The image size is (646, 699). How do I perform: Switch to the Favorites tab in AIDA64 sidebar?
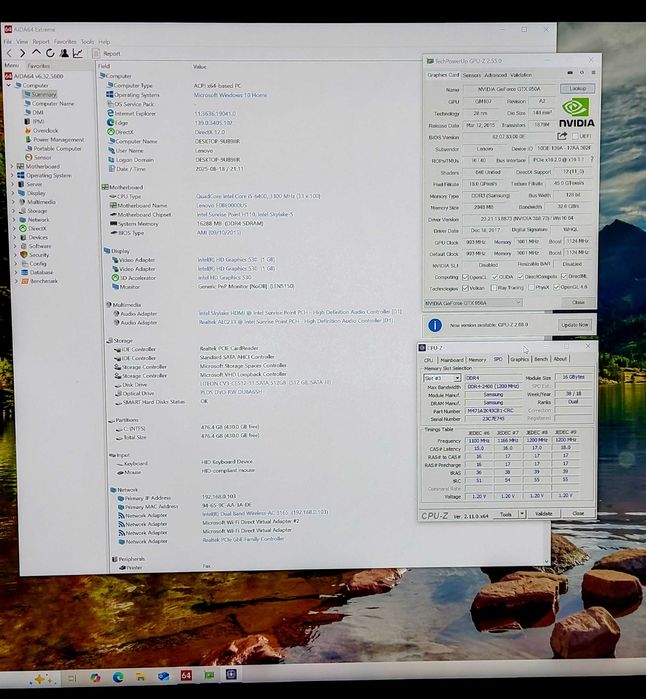(39, 66)
